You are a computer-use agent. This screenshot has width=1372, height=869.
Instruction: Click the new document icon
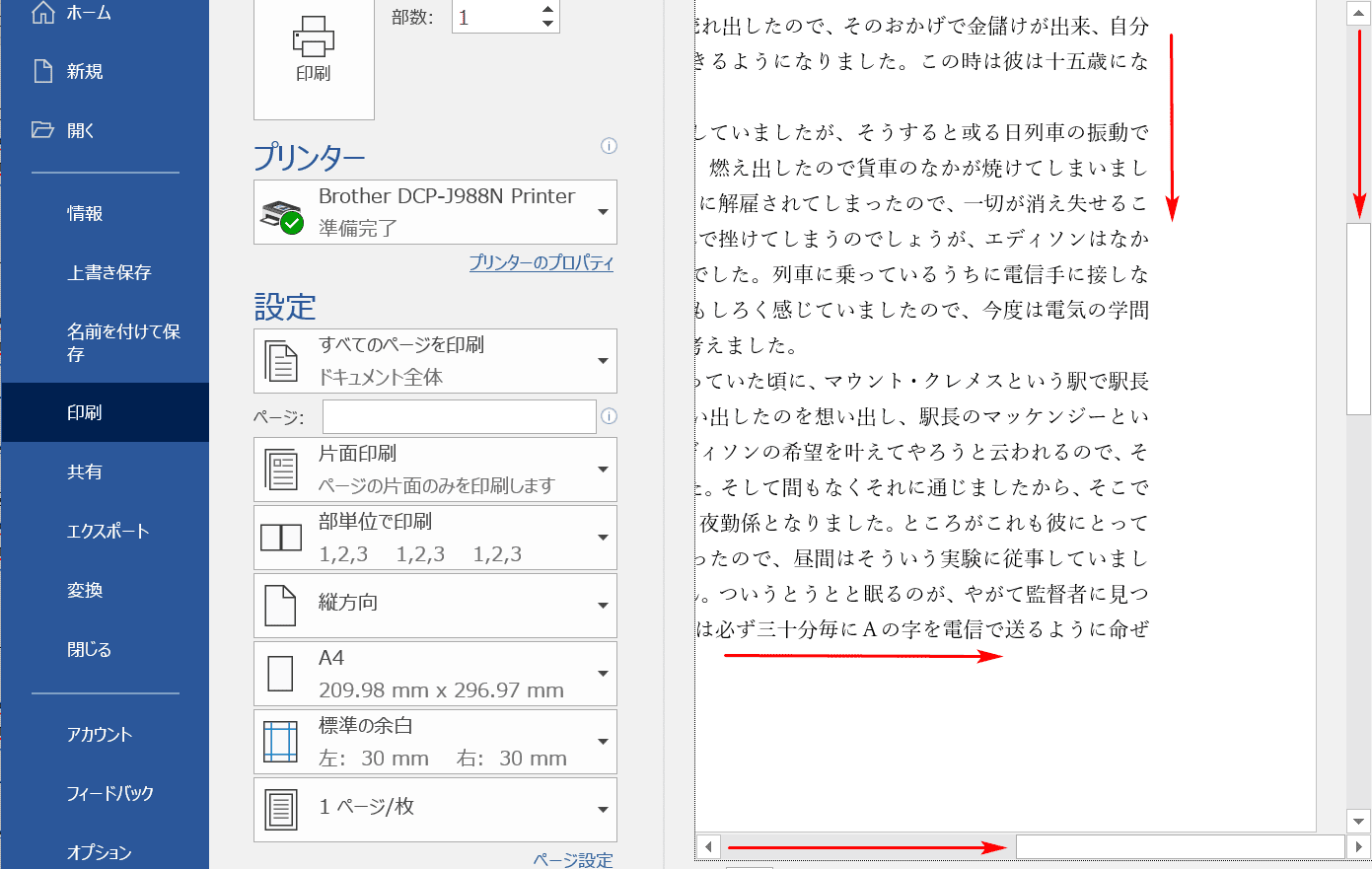click(x=42, y=71)
